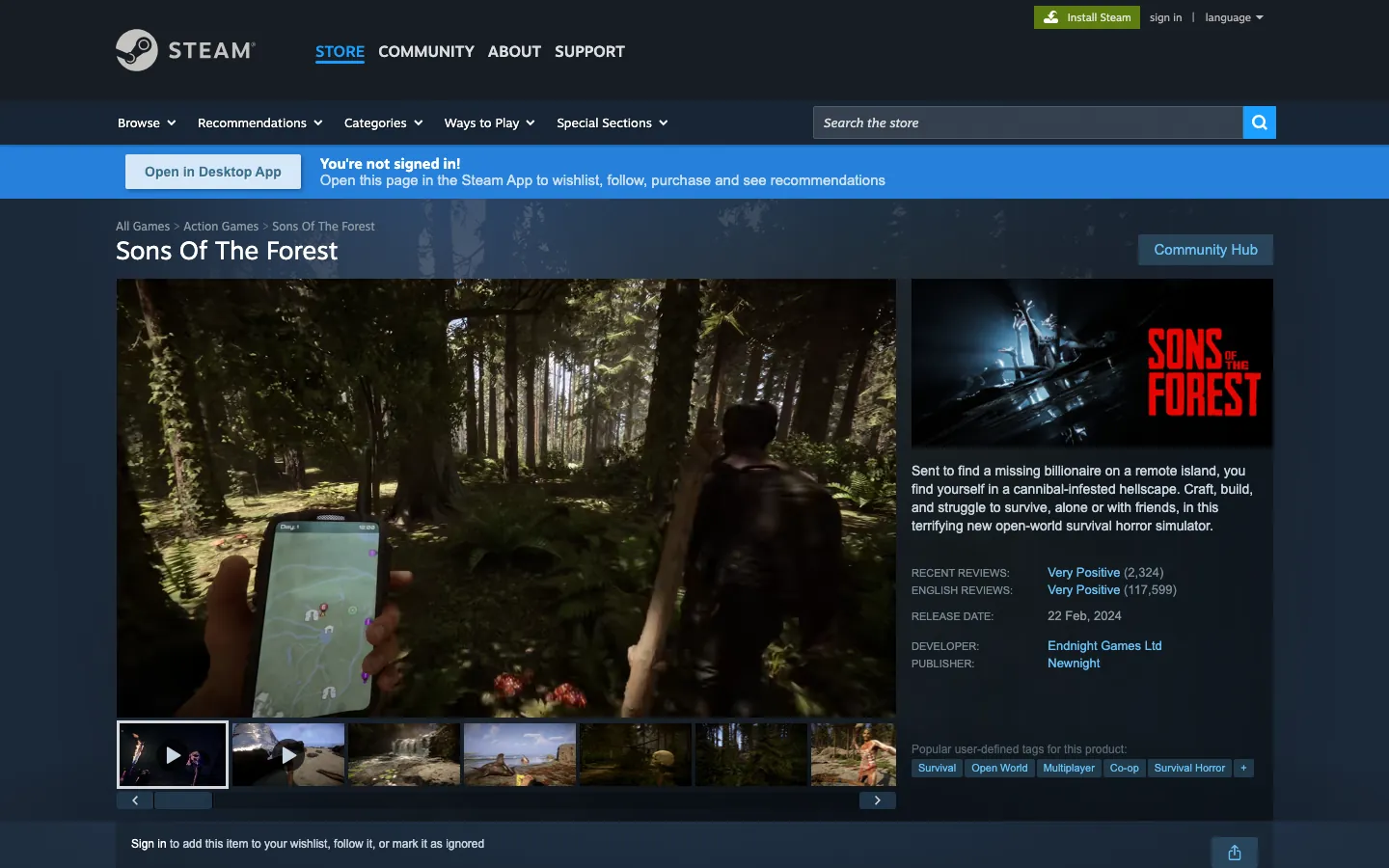Screen dimensions: 1389x868
Task: Open the Categories dropdown
Action: point(383,122)
